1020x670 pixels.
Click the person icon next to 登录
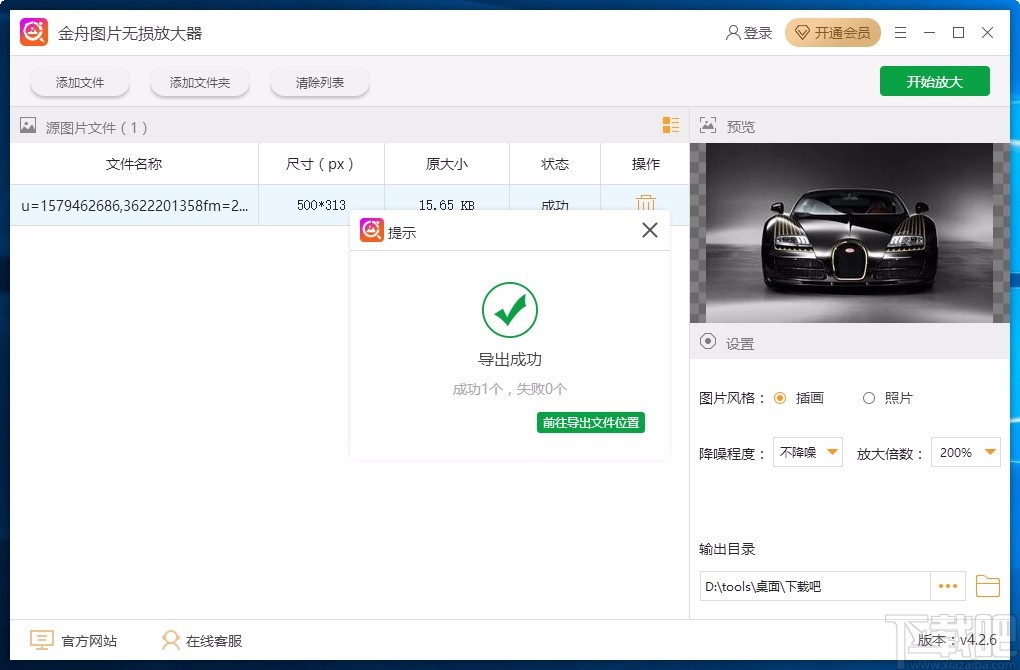(732, 32)
